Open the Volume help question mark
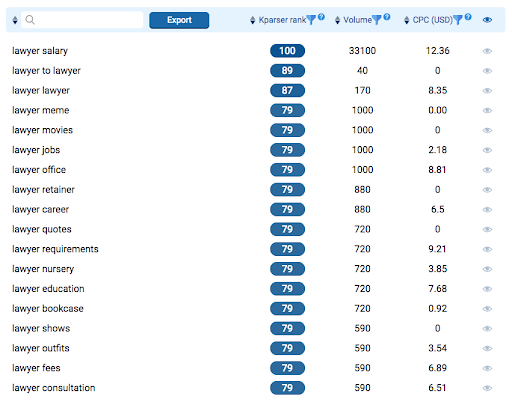 pyautogui.click(x=387, y=17)
